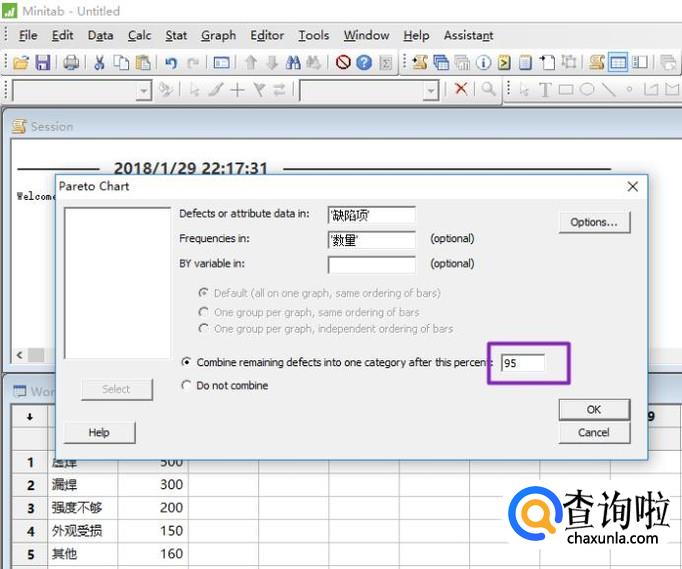Image resolution: width=682 pixels, height=569 pixels.
Task: Click the percent field containing 95
Action: click(522, 363)
